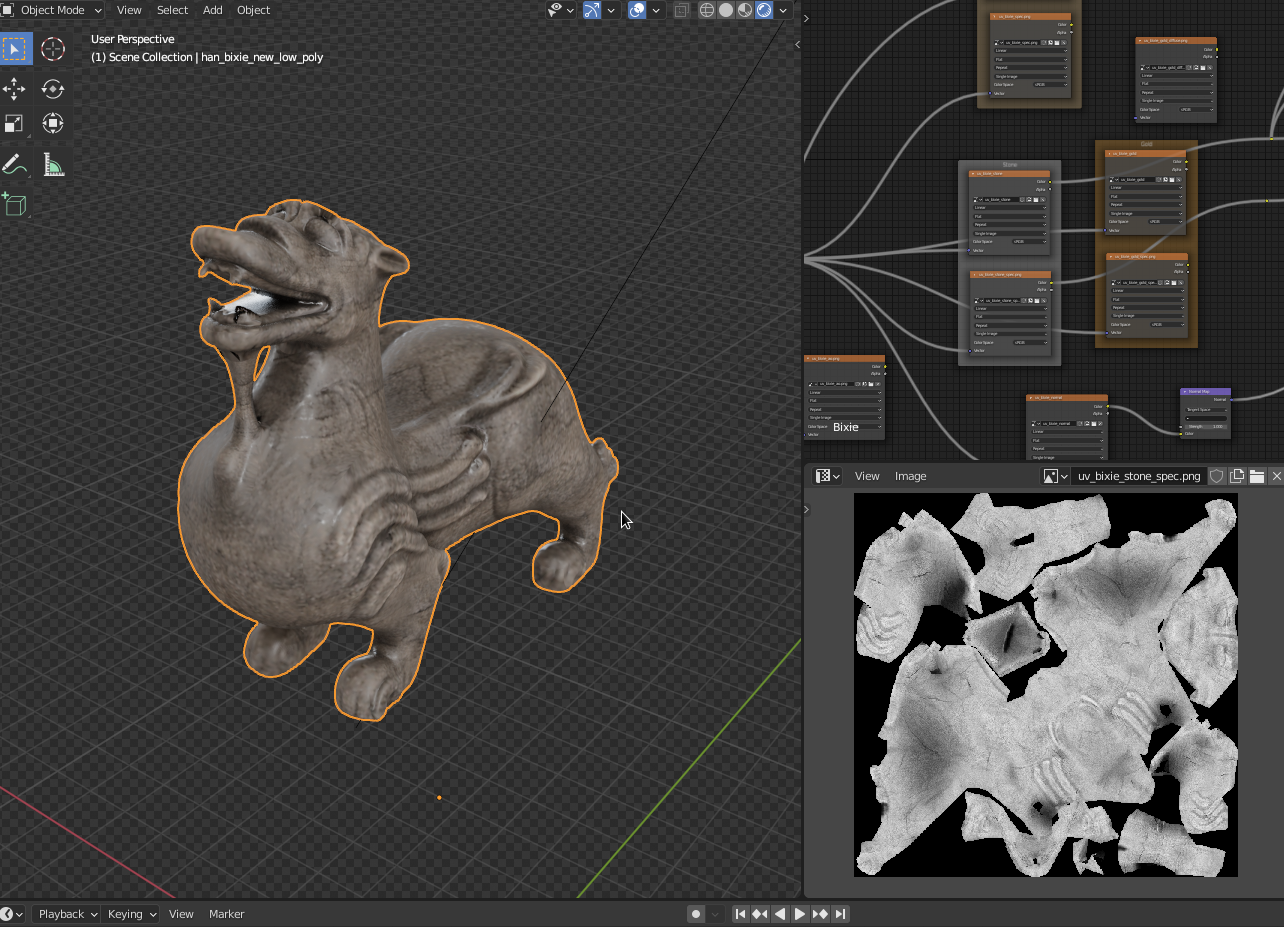Expand the image editor left region arrow
The image size is (1284, 927).
tap(807, 509)
